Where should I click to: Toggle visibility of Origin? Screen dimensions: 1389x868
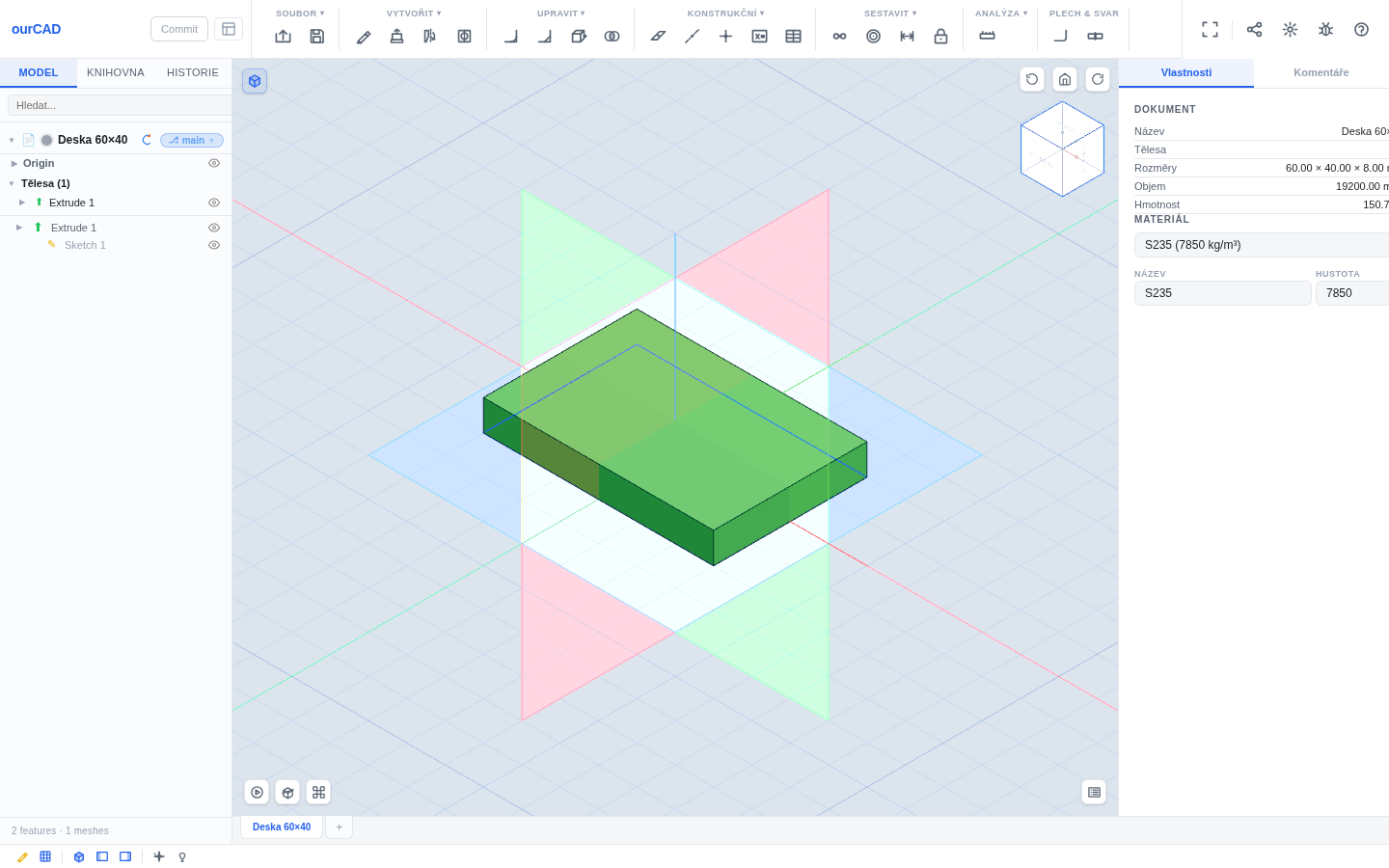pos(214,163)
